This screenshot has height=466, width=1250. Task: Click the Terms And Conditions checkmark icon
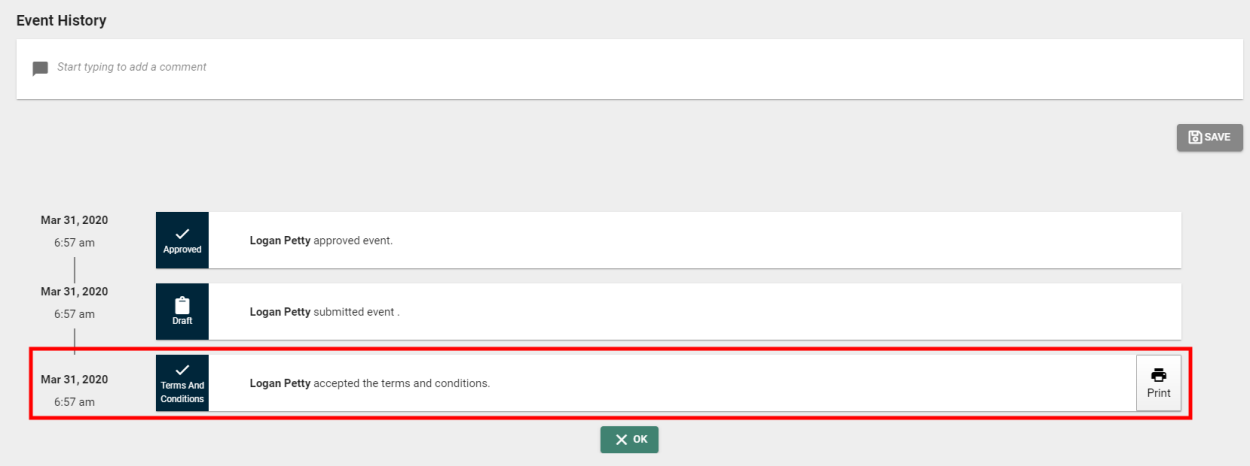pyautogui.click(x=182, y=369)
